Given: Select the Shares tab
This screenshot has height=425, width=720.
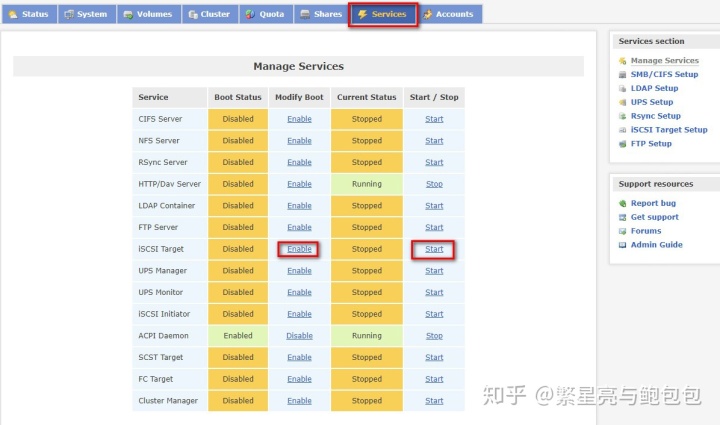Looking at the screenshot, I should [321, 14].
